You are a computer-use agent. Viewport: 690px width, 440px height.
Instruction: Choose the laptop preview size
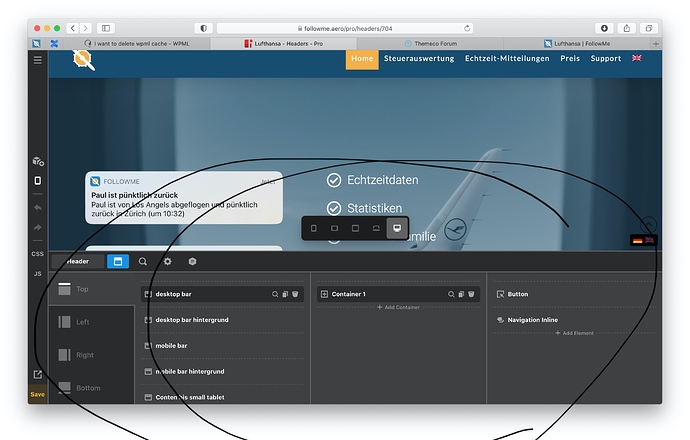pos(376,228)
